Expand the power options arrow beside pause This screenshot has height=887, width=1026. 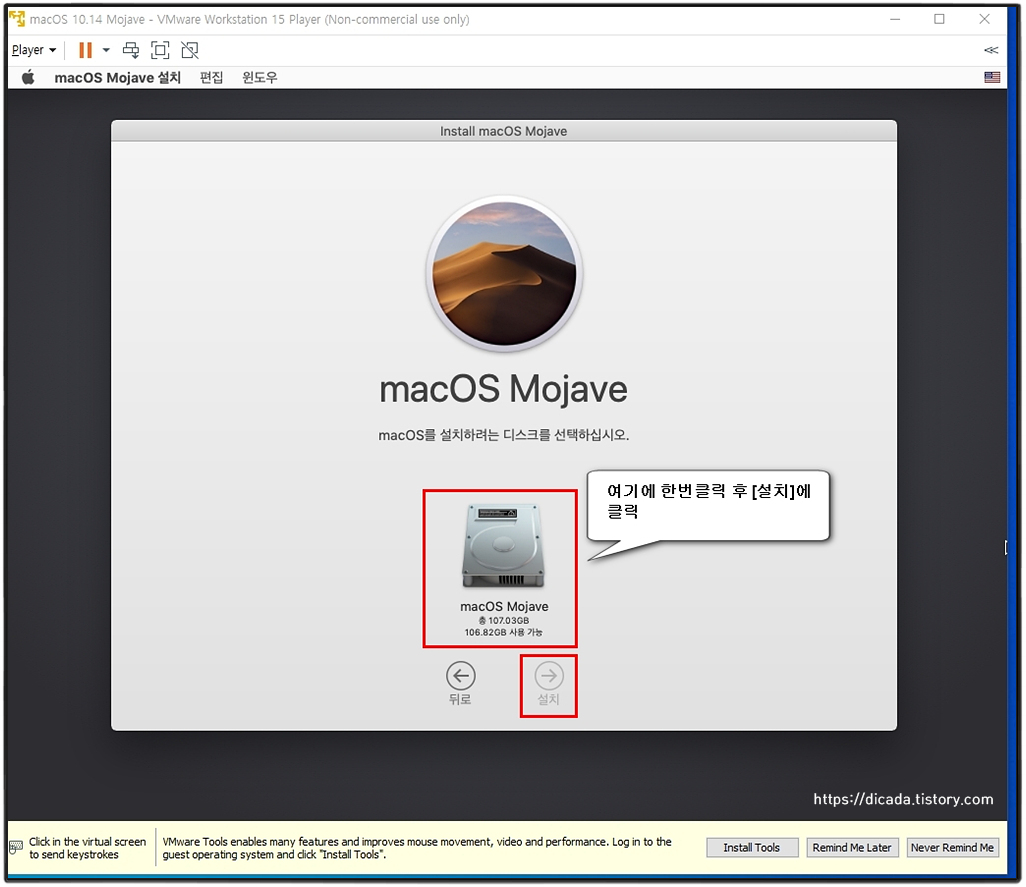pos(106,50)
